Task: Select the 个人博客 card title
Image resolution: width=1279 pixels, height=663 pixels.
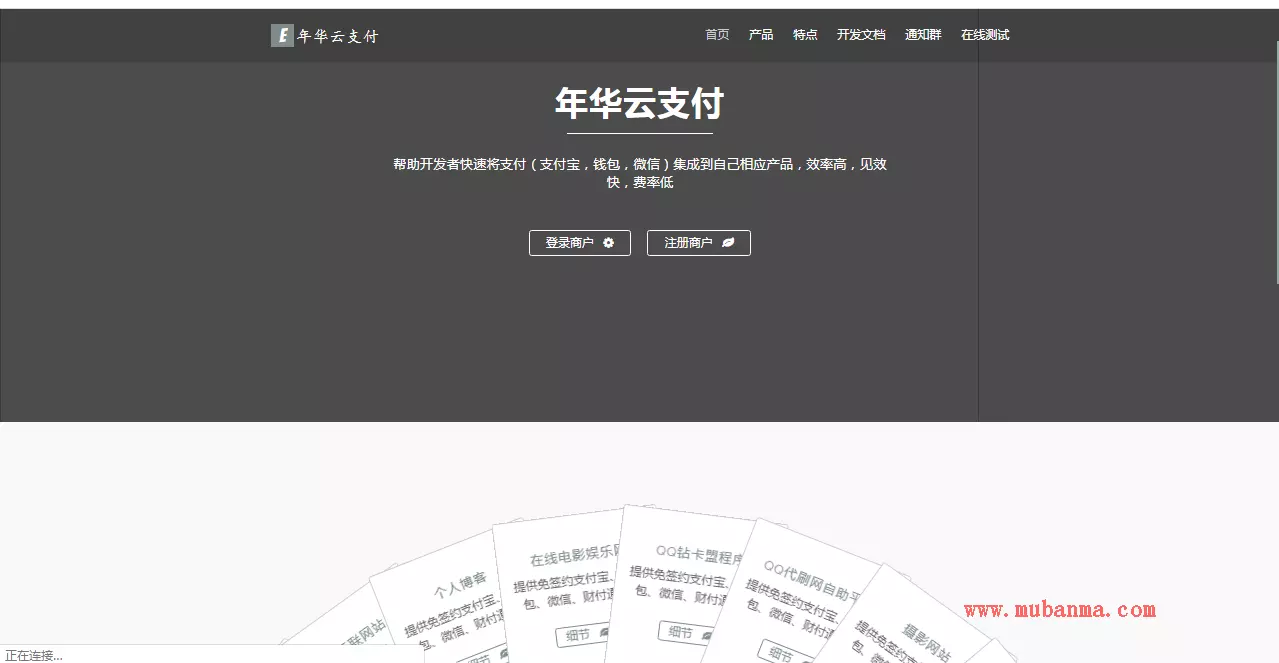Action: coord(461,586)
